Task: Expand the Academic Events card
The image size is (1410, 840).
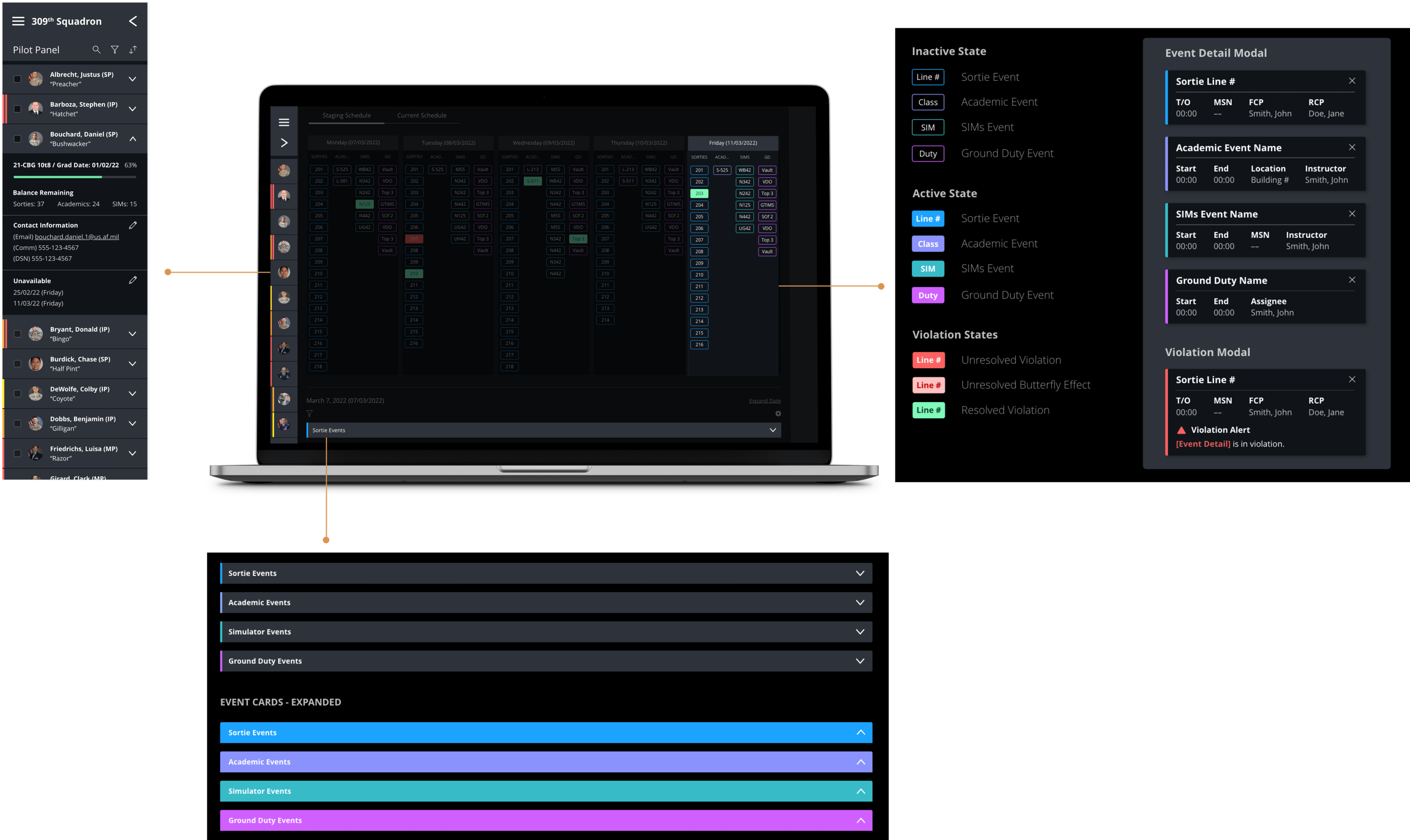Action: click(x=861, y=602)
